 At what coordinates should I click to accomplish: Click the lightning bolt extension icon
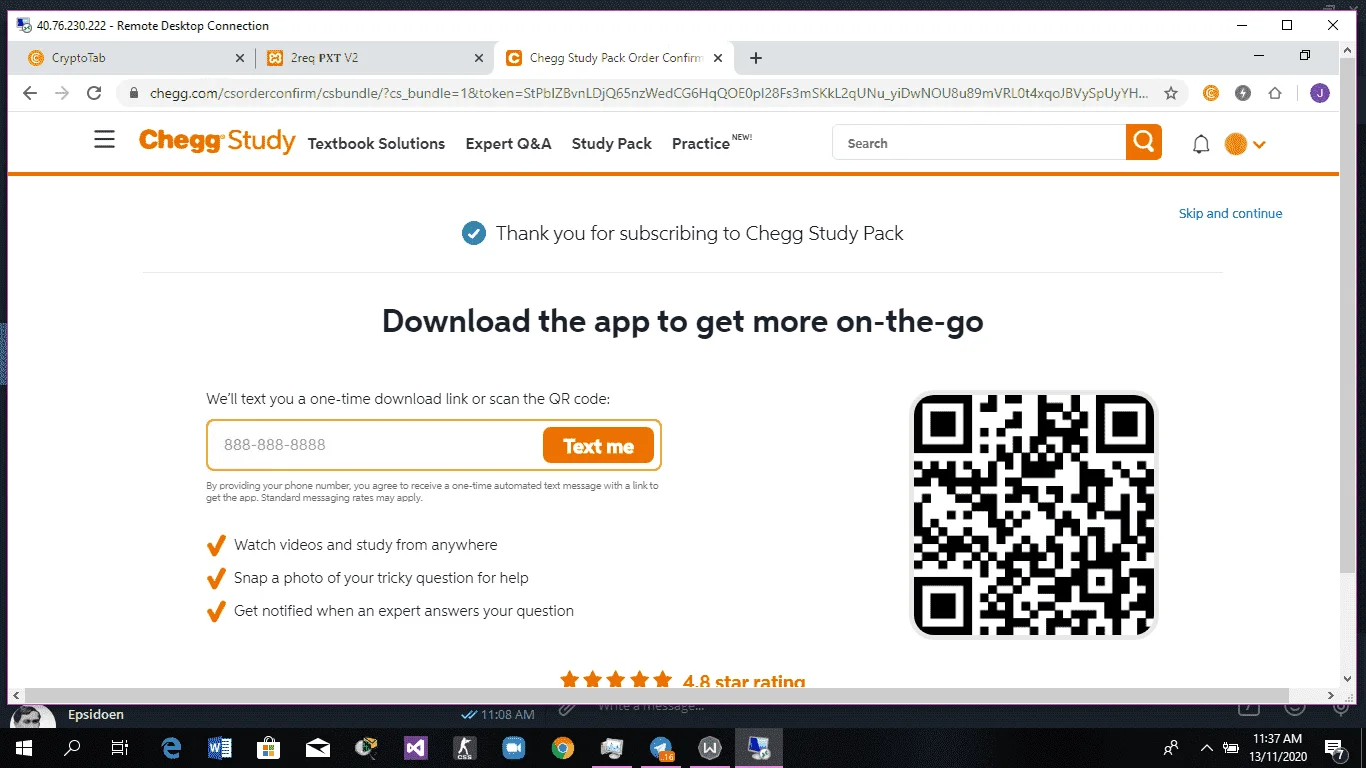click(1243, 93)
